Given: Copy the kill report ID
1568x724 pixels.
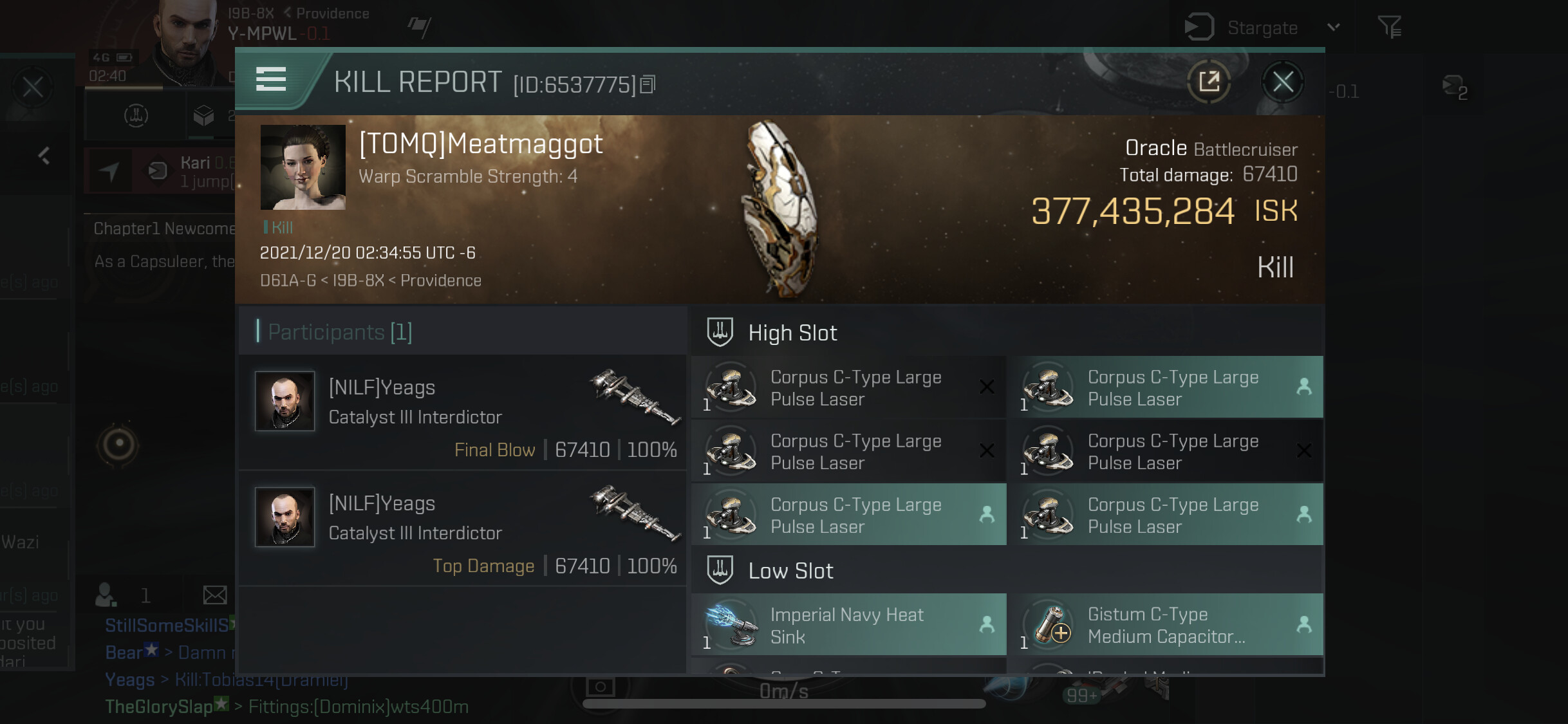Looking at the screenshot, I should coord(648,84).
